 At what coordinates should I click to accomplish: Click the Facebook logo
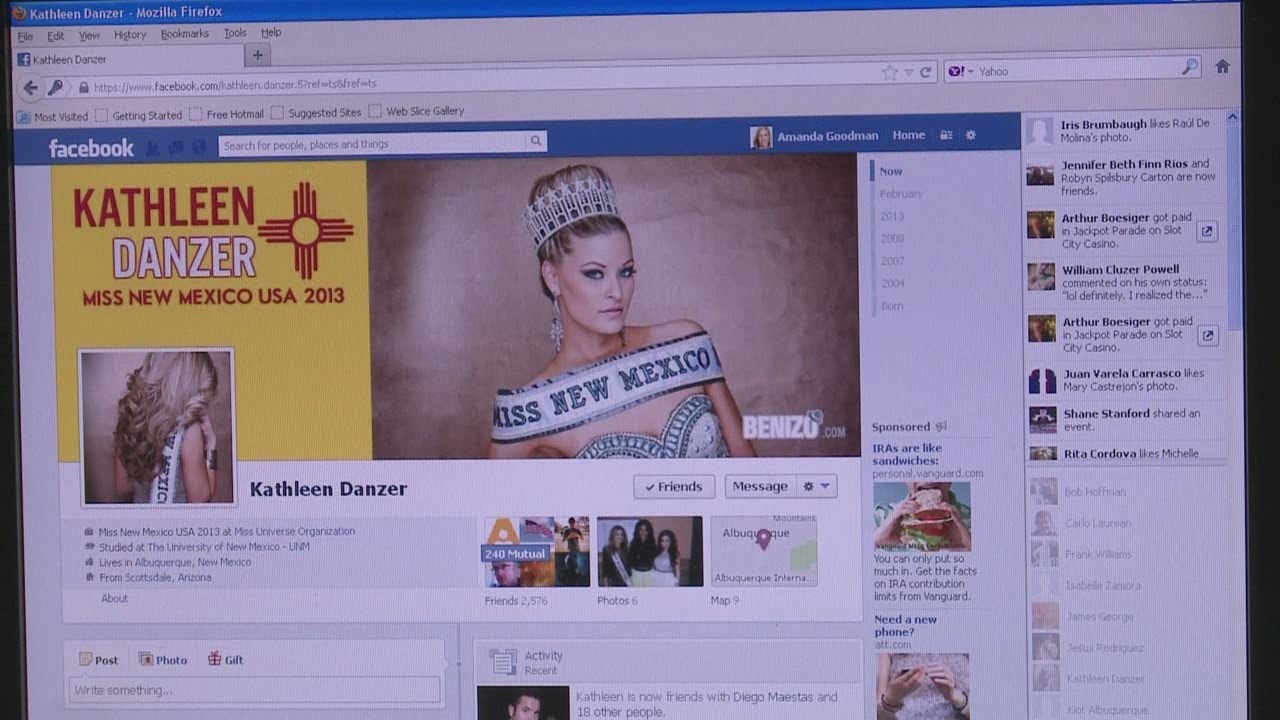[91, 148]
